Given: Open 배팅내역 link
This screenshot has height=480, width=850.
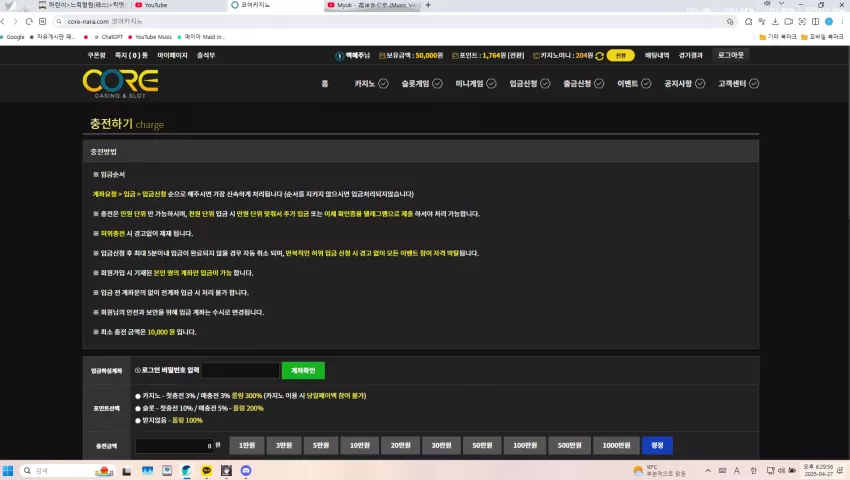Looking at the screenshot, I should pyautogui.click(x=656, y=55).
